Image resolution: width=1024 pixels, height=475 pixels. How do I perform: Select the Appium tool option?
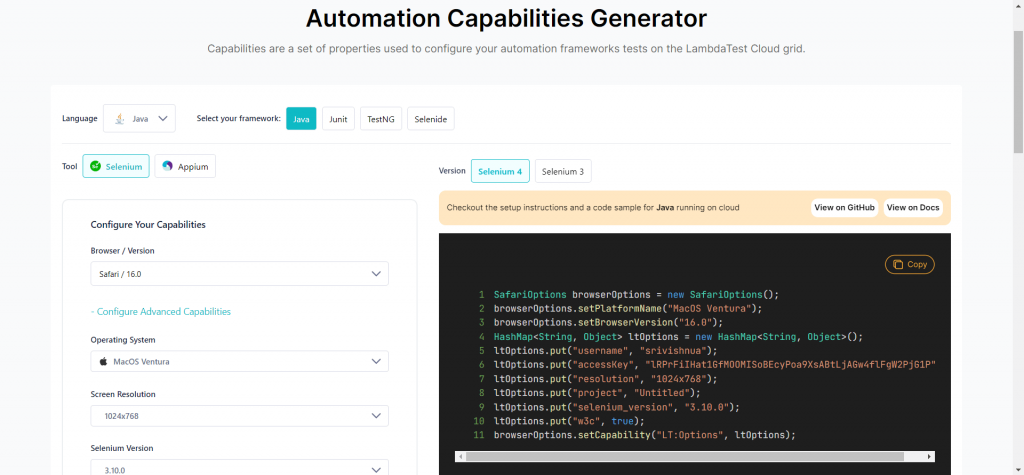pyautogui.click(x=185, y=166)
